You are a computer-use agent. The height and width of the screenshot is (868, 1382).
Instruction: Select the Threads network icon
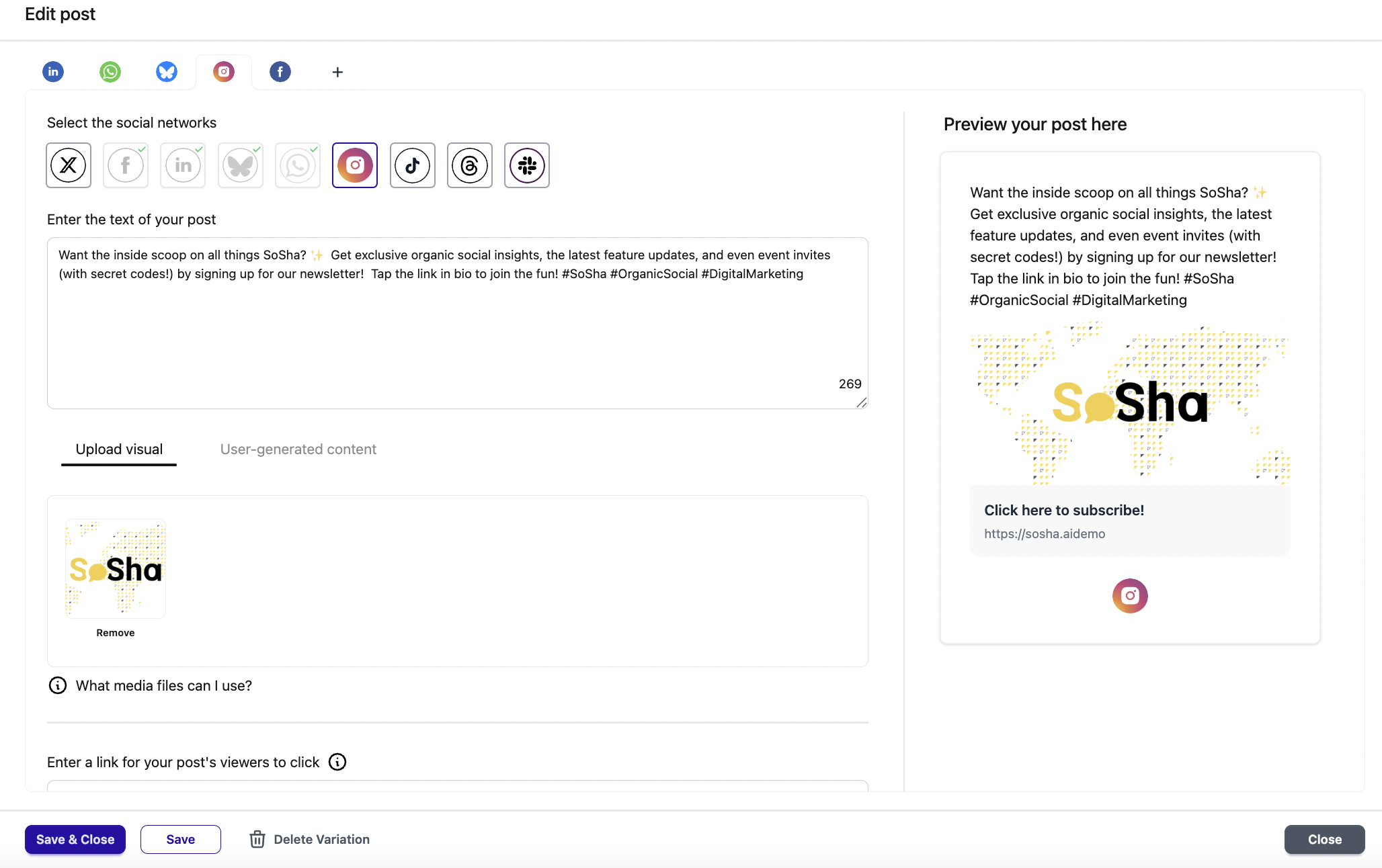click(470, 165)
